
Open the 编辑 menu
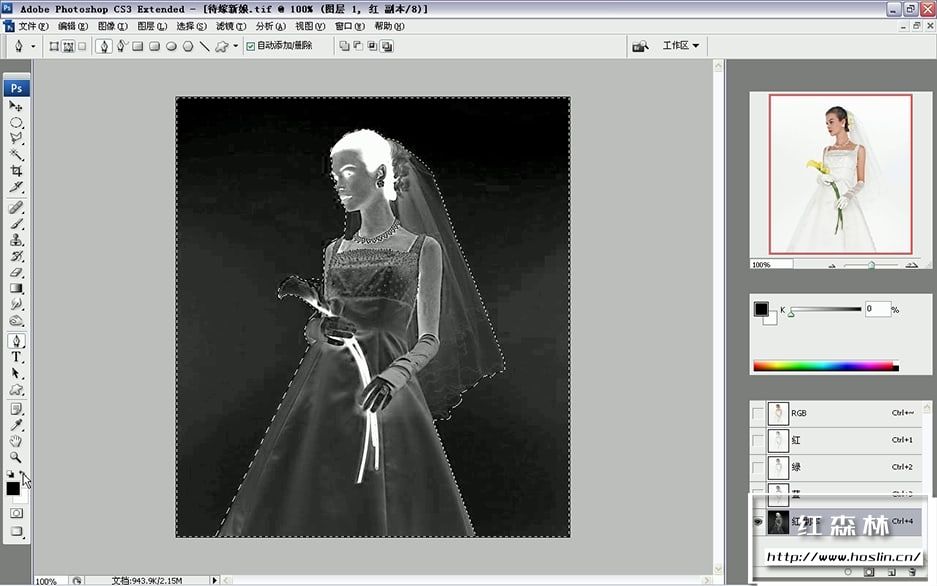73,26
